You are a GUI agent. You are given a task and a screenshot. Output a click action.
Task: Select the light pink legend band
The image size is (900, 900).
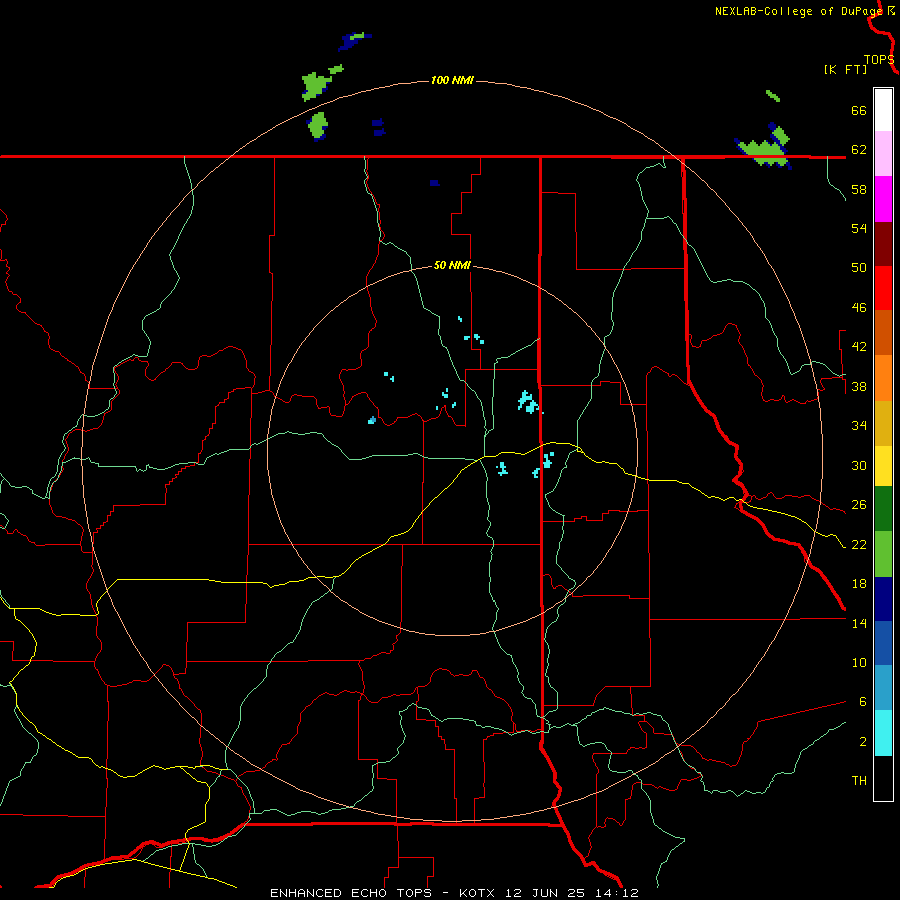click(x=883, y=154)
